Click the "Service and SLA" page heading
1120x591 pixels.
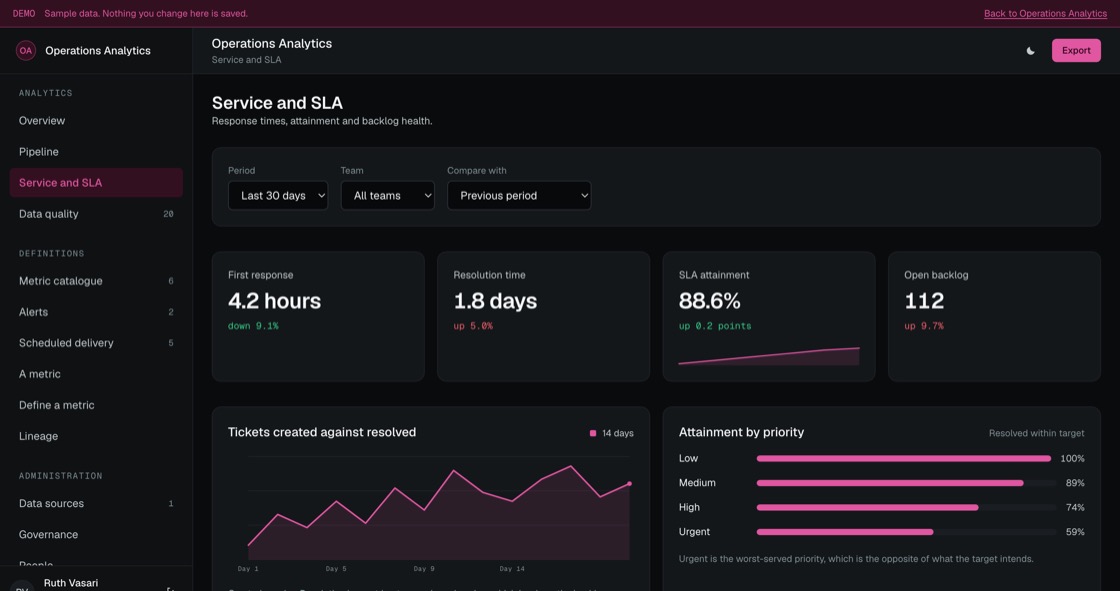[277, 103]
